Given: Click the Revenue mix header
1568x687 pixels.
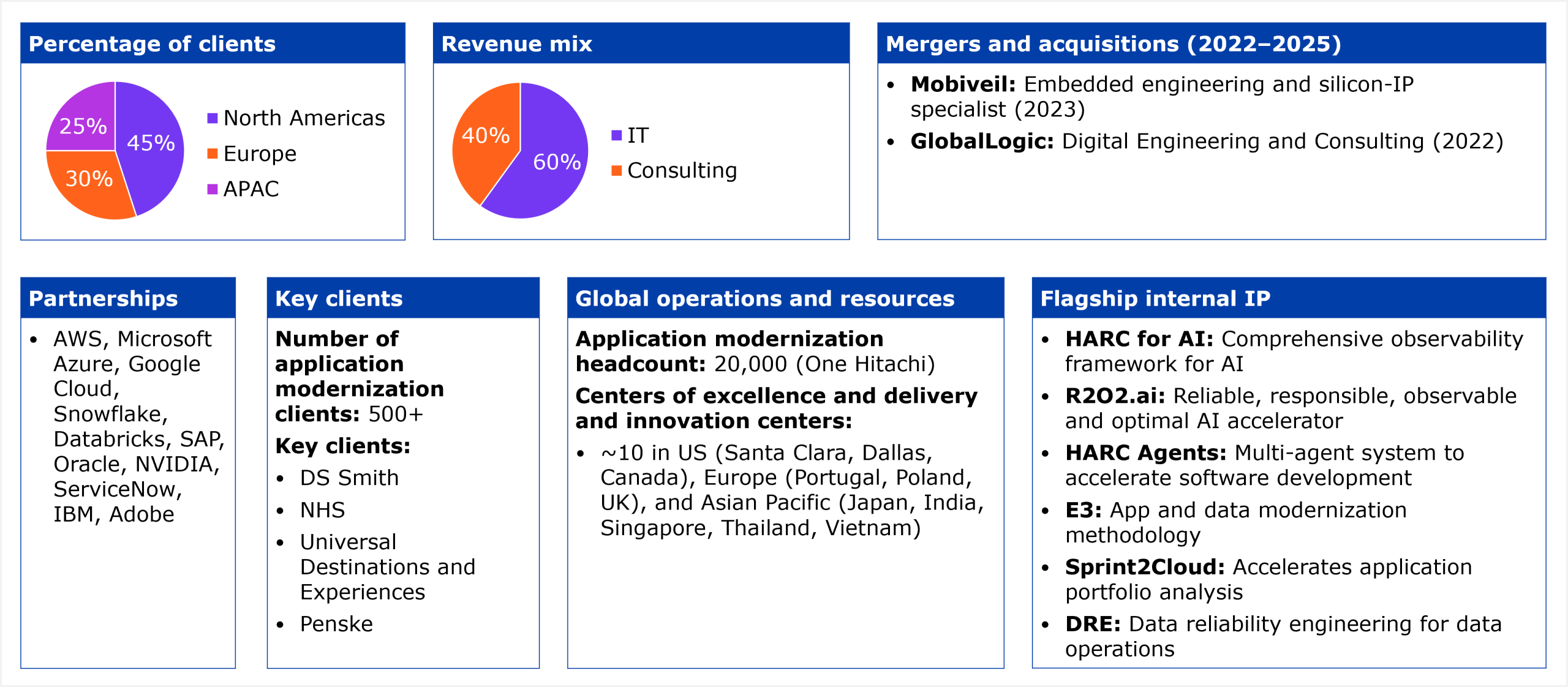Looking at the screenshot, I should [516, 44].
